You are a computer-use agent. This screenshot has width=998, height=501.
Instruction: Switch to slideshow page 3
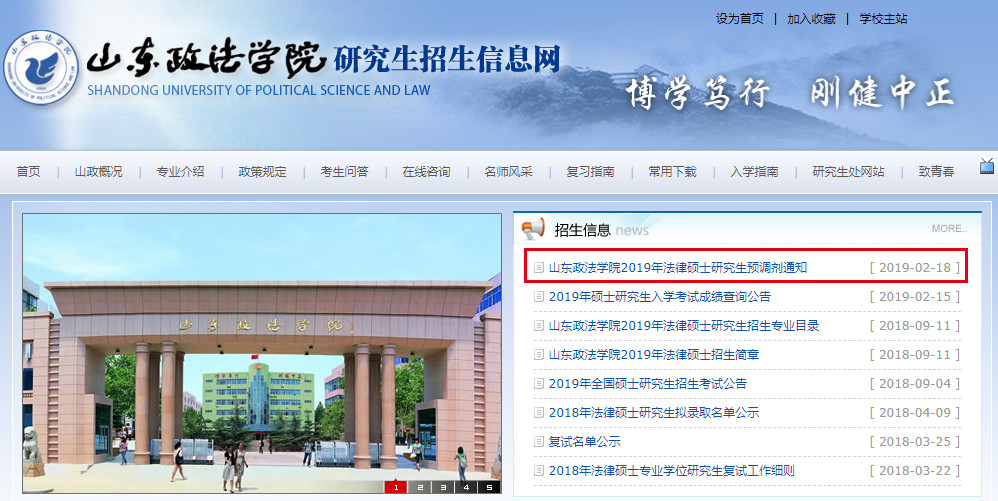[443, 487]
